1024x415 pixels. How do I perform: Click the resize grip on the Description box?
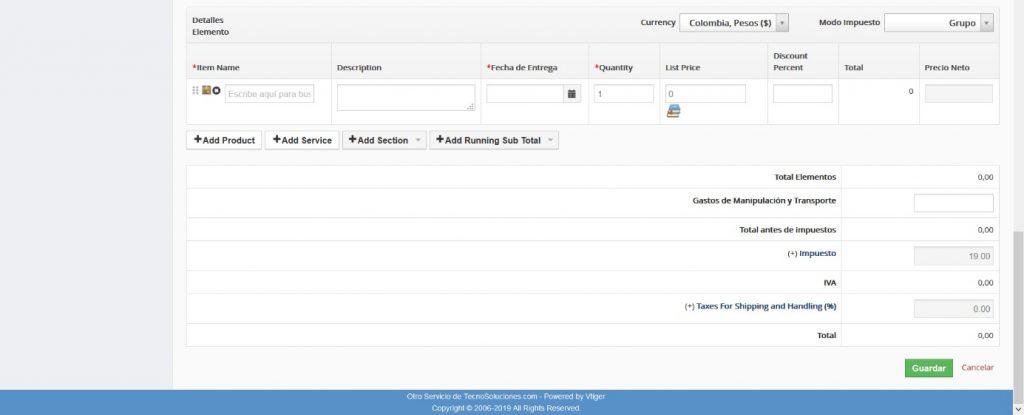(470, 105)
